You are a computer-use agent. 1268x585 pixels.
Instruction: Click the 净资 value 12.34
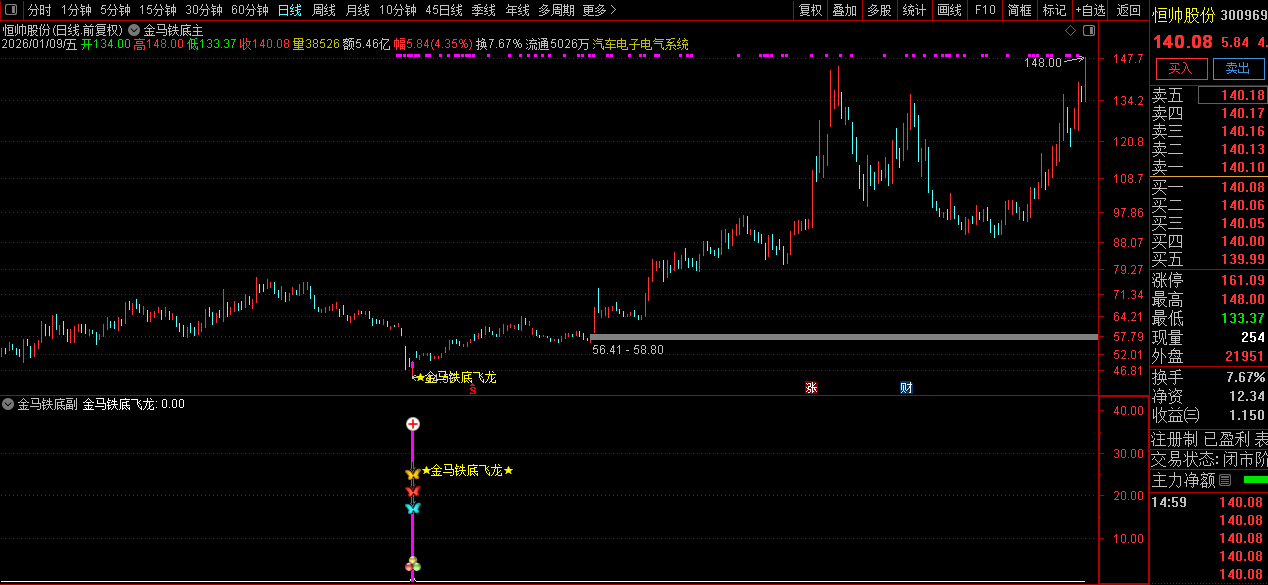1246,396
